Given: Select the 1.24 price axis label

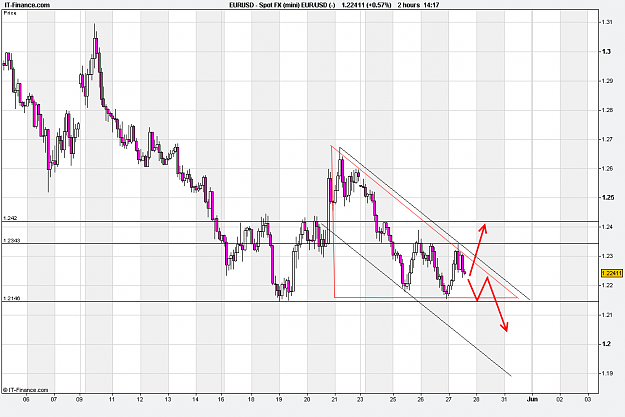Looking at the screenshot, I should pos(607,227).
